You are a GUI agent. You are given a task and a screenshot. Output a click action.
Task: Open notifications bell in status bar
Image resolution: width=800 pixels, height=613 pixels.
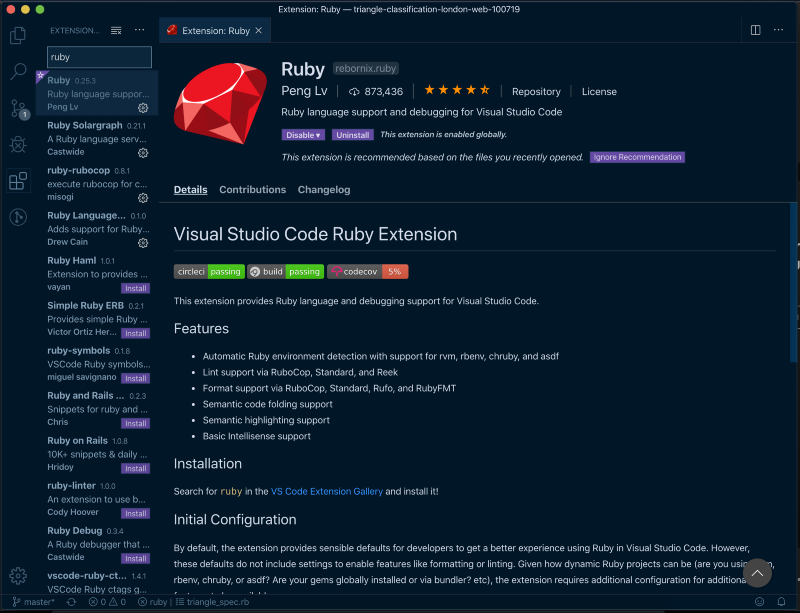click(781, 602)
